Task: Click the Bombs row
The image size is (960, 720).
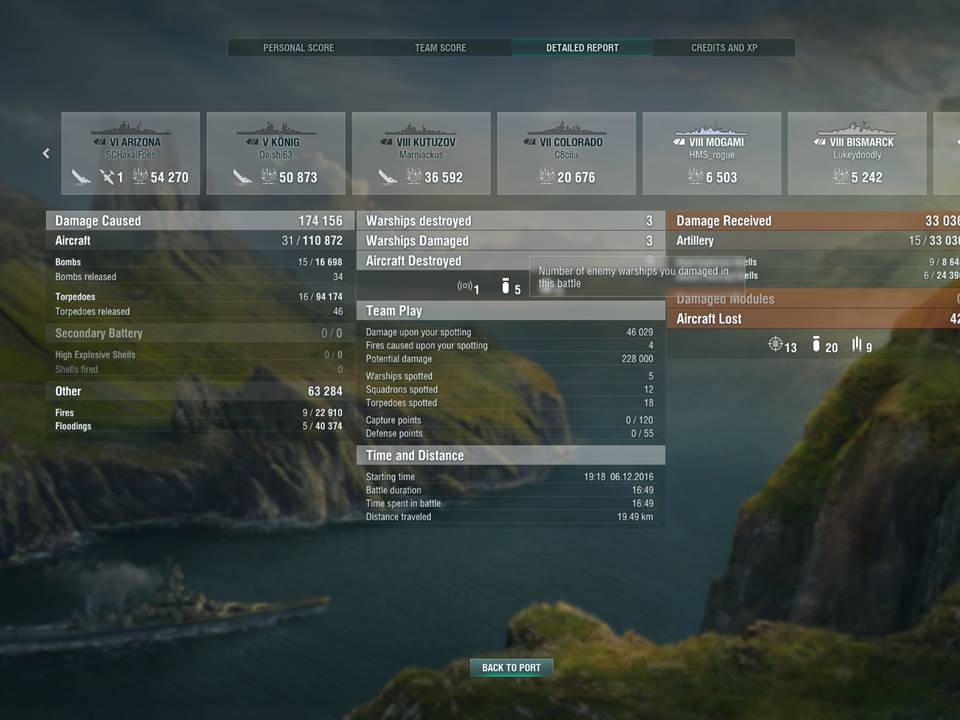Action: point(200,262)
